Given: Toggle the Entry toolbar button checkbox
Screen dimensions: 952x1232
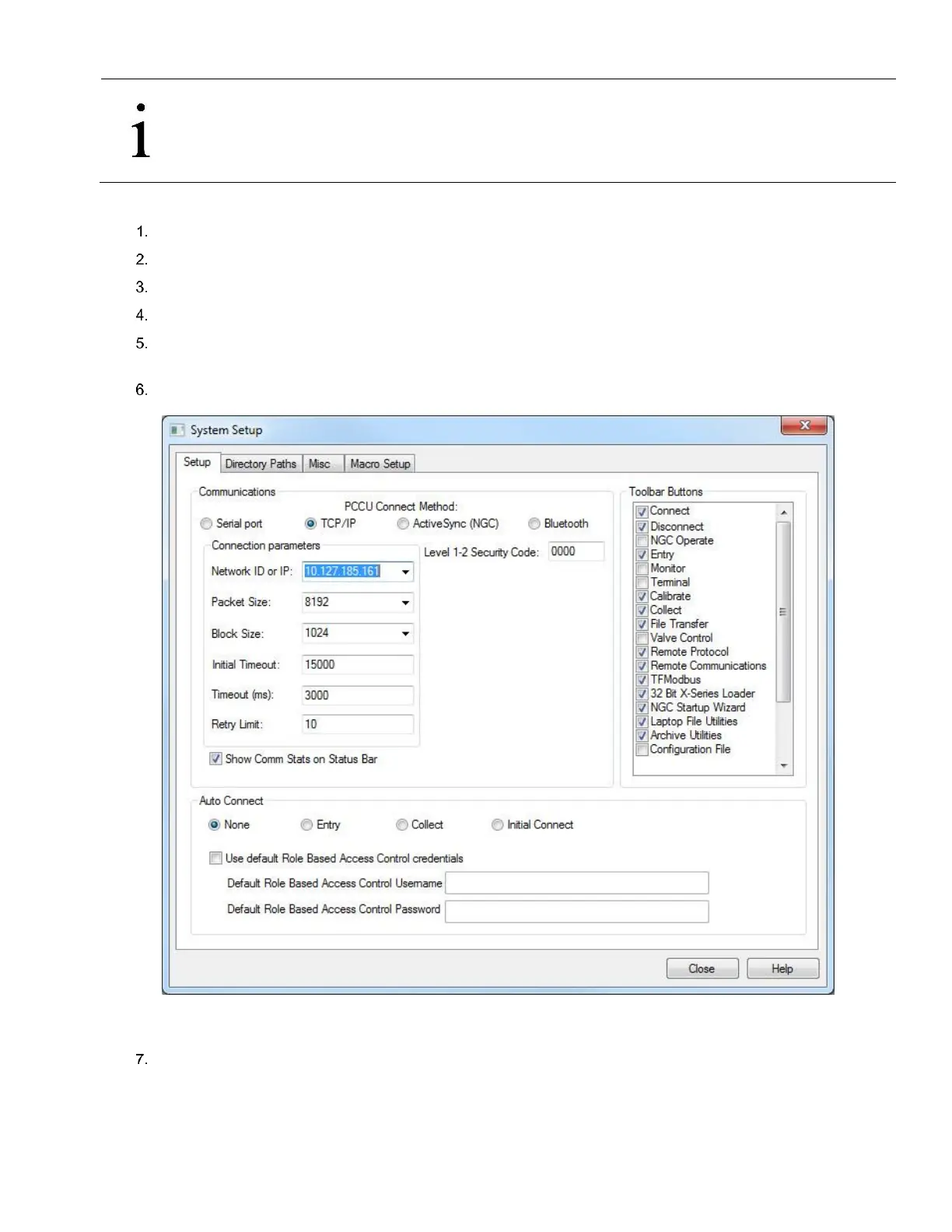Looking at the screenshot, I should pos(642,555).
